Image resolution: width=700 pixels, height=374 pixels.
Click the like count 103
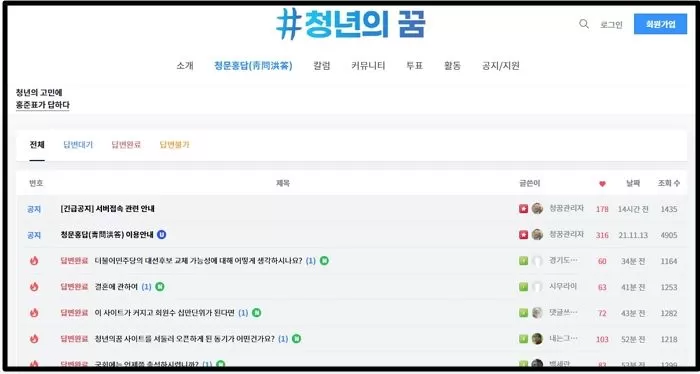(x=602, y=340)
